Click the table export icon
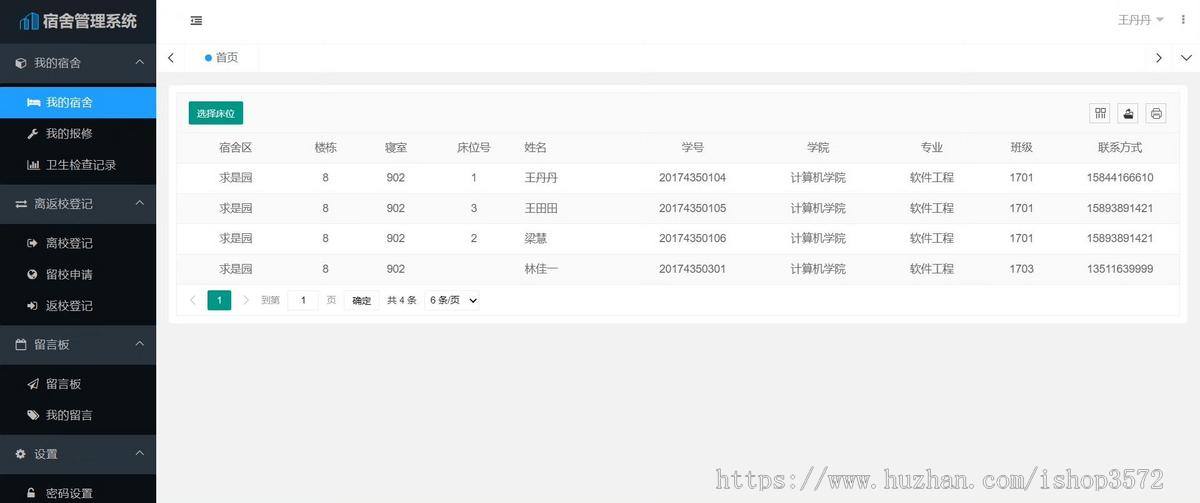Viewport: 1200px width, 503px height. [x=1128, y=113]
